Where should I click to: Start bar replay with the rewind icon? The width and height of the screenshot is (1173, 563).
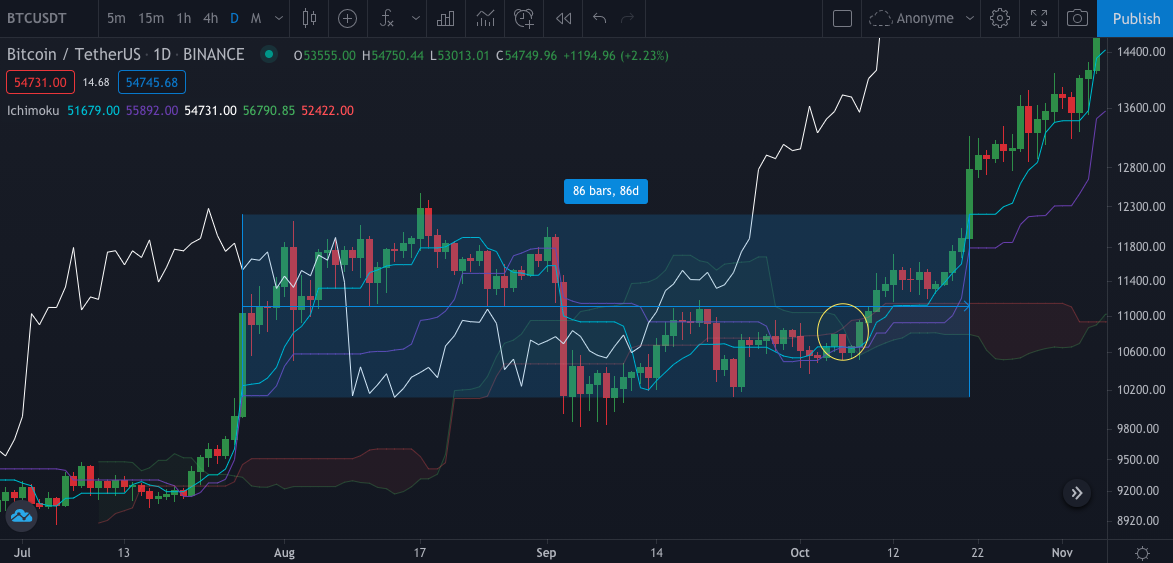tap(564, 19)
